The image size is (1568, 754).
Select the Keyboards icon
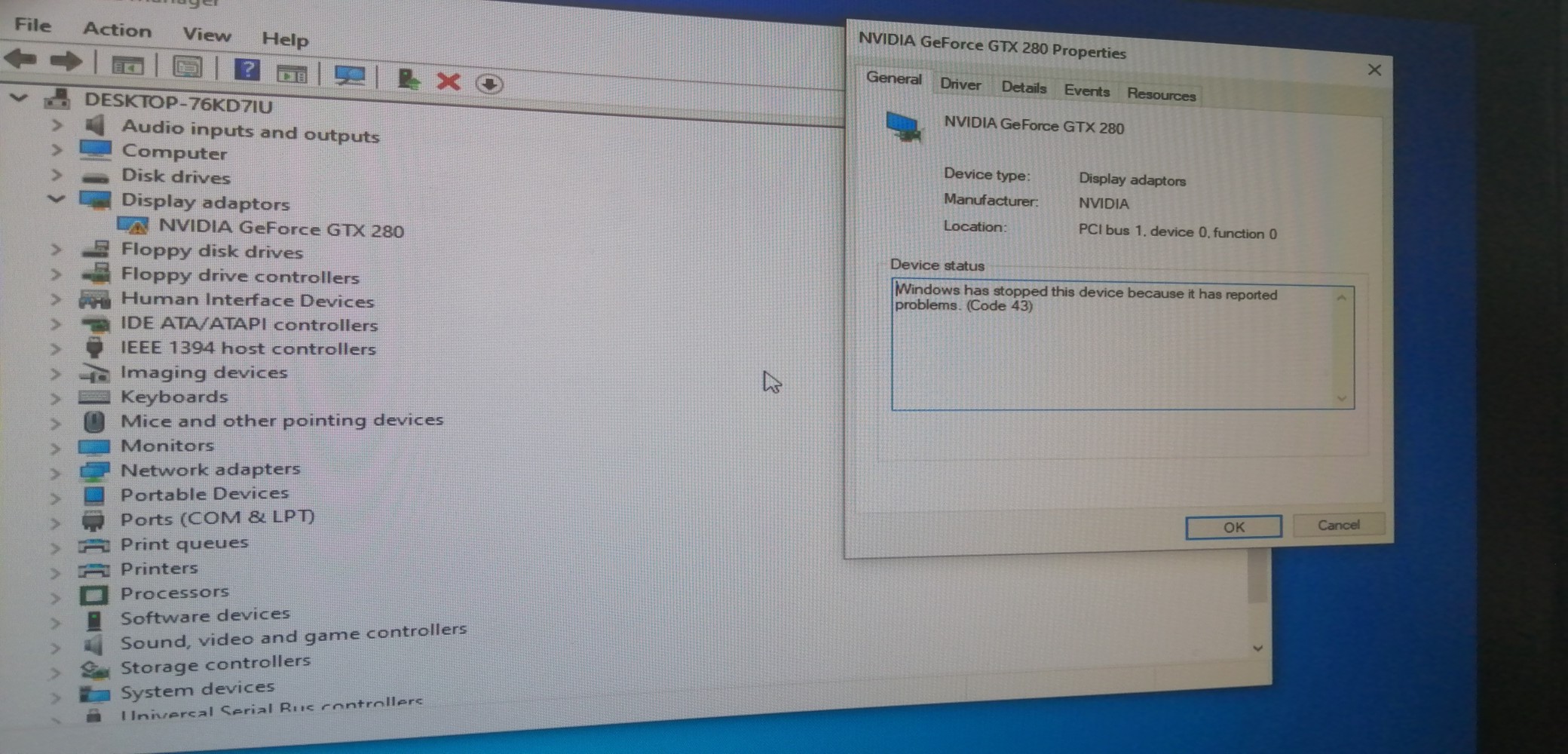(94, 397)
